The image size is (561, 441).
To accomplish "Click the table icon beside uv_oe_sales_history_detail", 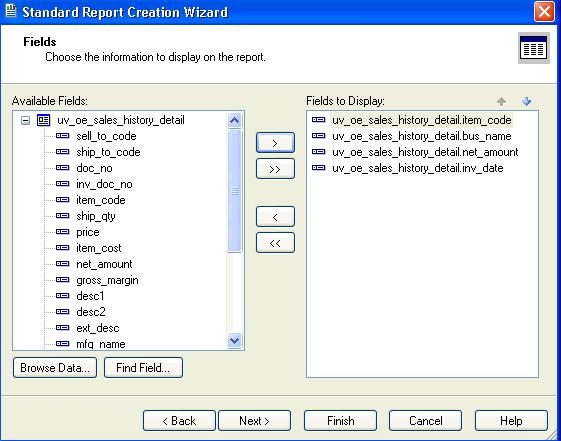I will tap(44, 120).
